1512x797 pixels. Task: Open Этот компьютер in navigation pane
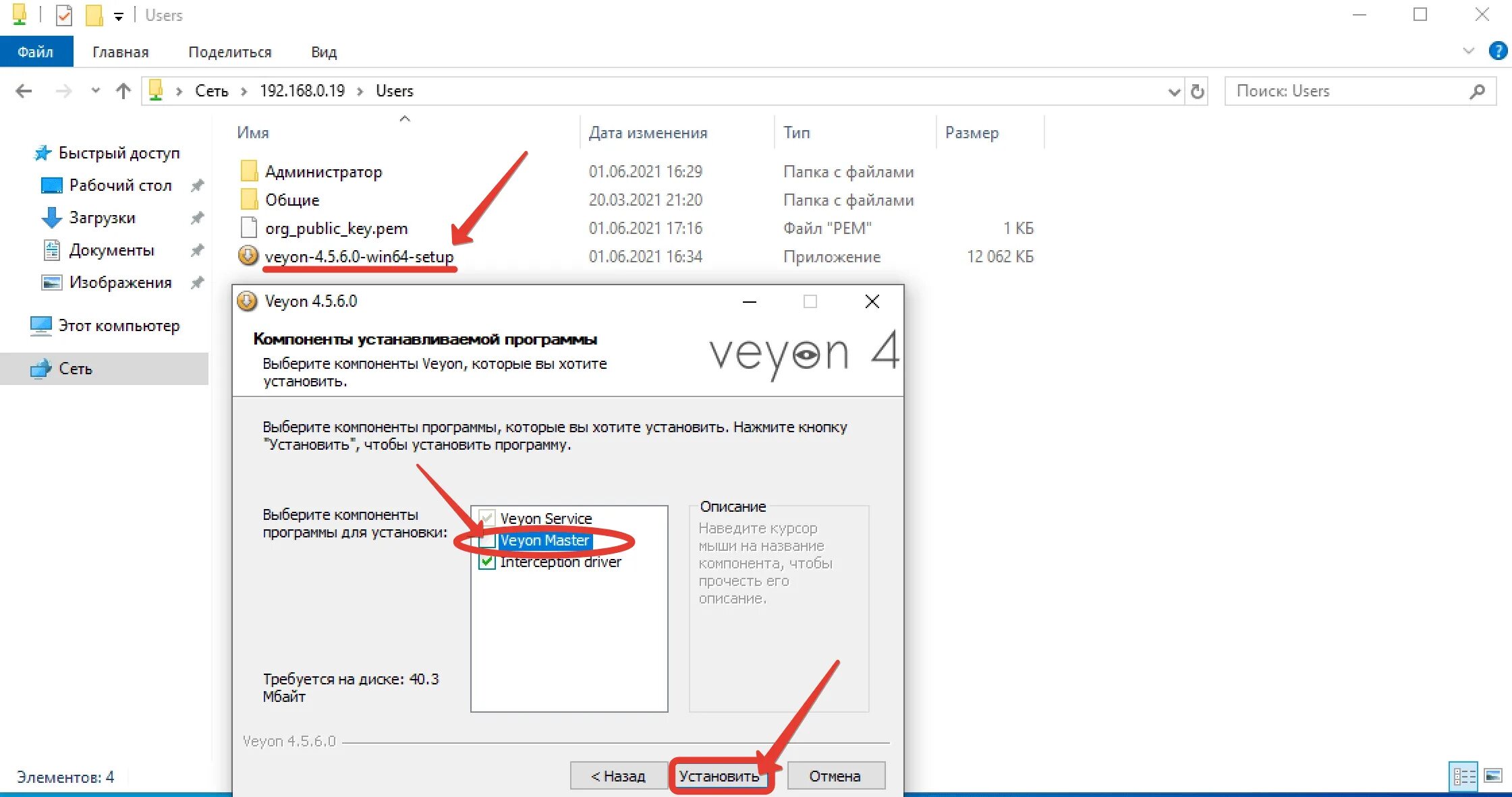[119, 326]
